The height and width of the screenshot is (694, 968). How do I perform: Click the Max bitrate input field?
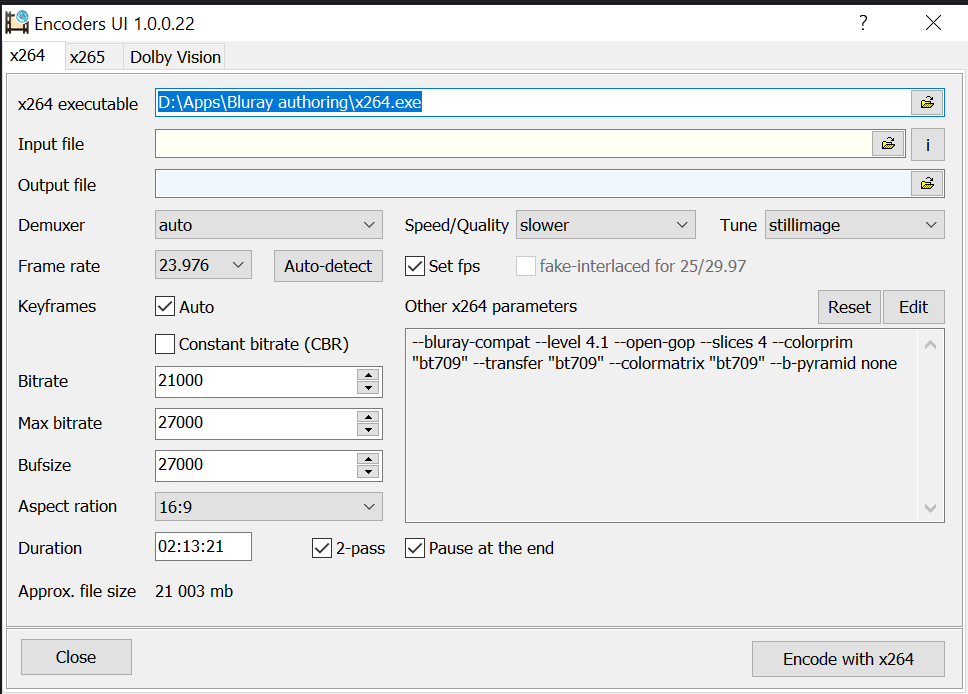pos(256,423)
